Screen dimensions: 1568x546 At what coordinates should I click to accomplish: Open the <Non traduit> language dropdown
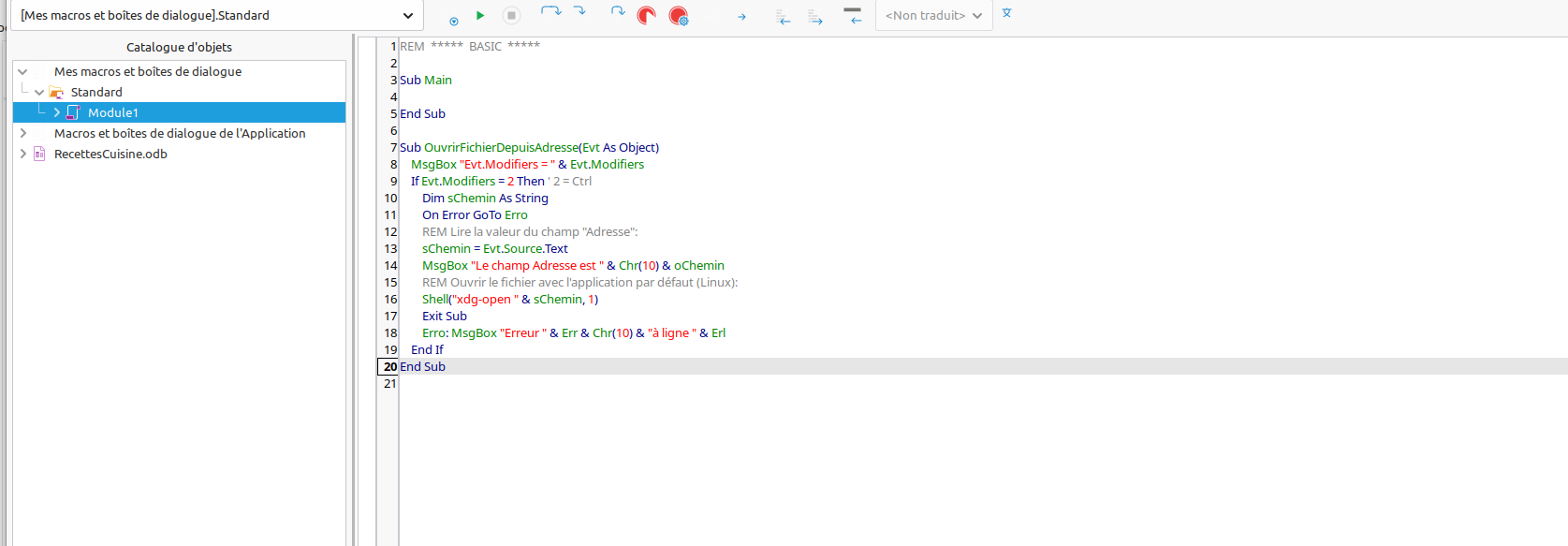(933, 16)
